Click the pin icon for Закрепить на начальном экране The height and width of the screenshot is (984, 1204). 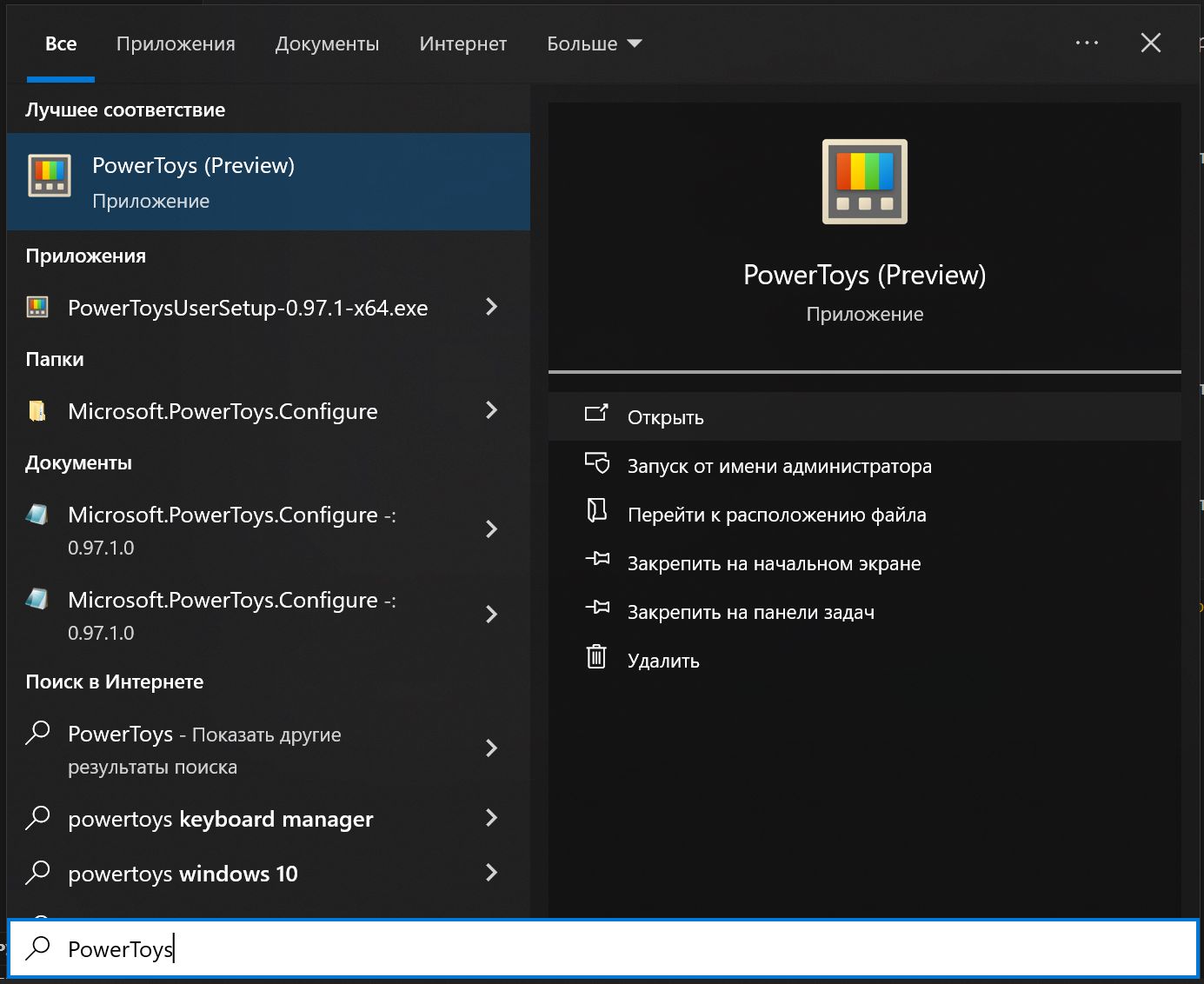596,559
